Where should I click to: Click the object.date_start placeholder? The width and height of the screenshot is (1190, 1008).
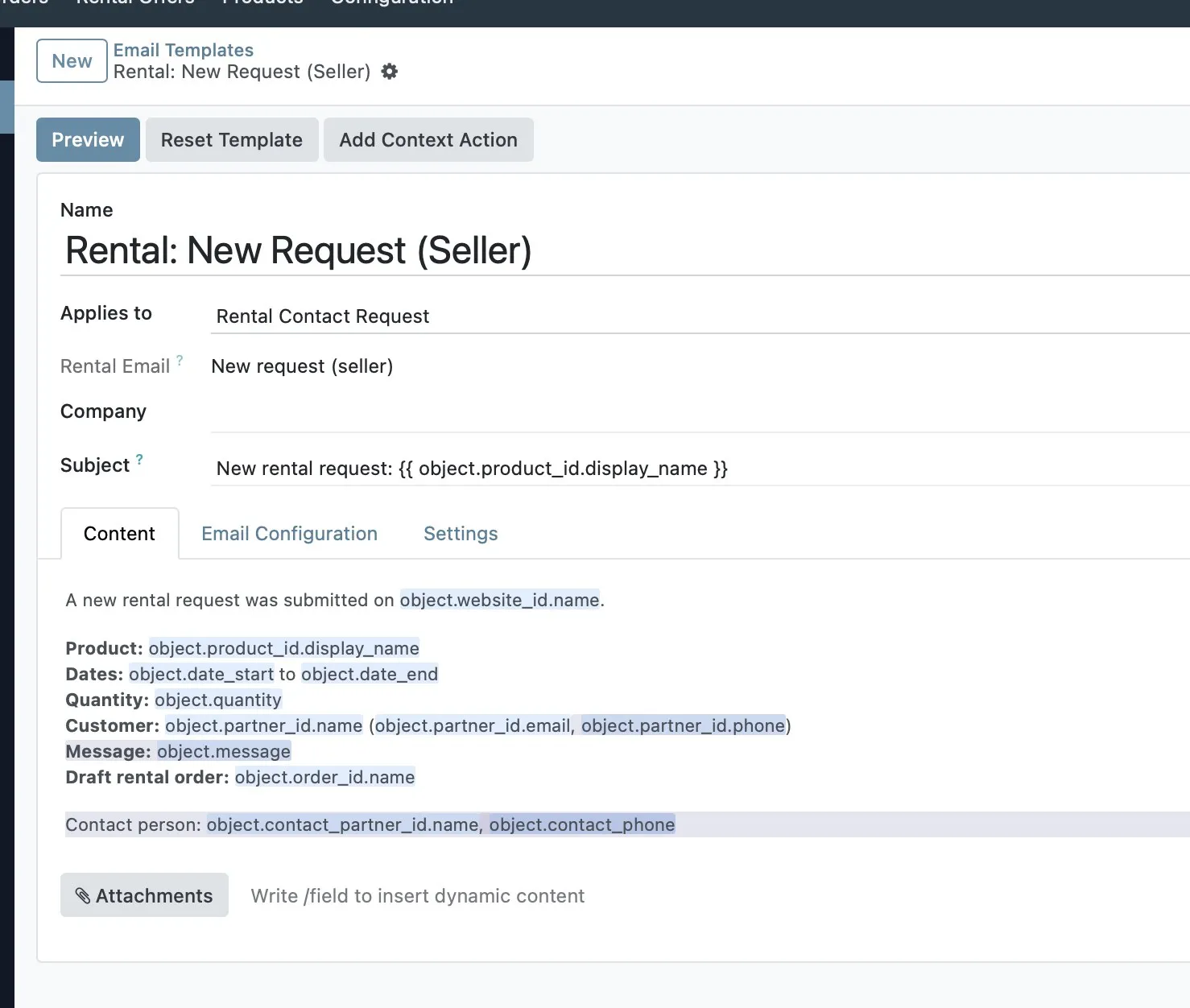point(201,674)
